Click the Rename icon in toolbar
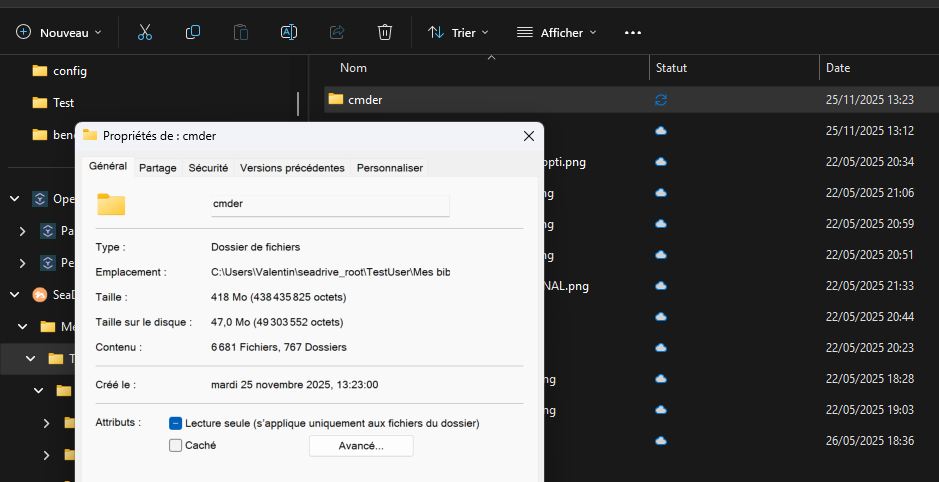 point(289,32)
